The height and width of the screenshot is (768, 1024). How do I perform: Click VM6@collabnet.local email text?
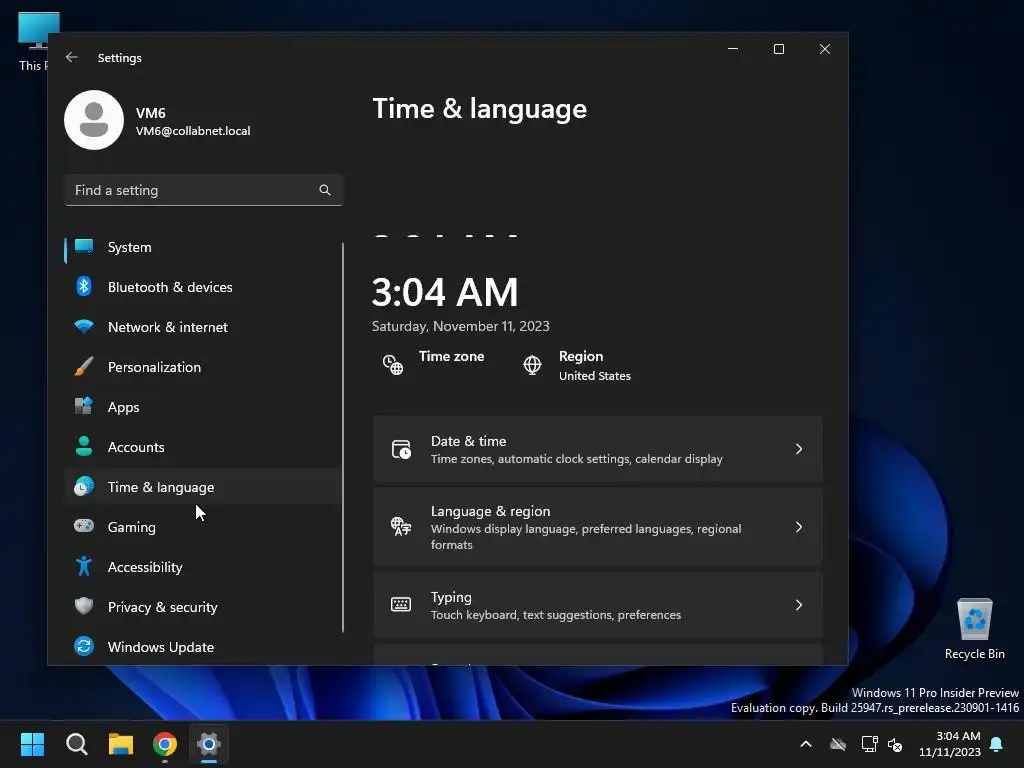[x=193, y=131]
